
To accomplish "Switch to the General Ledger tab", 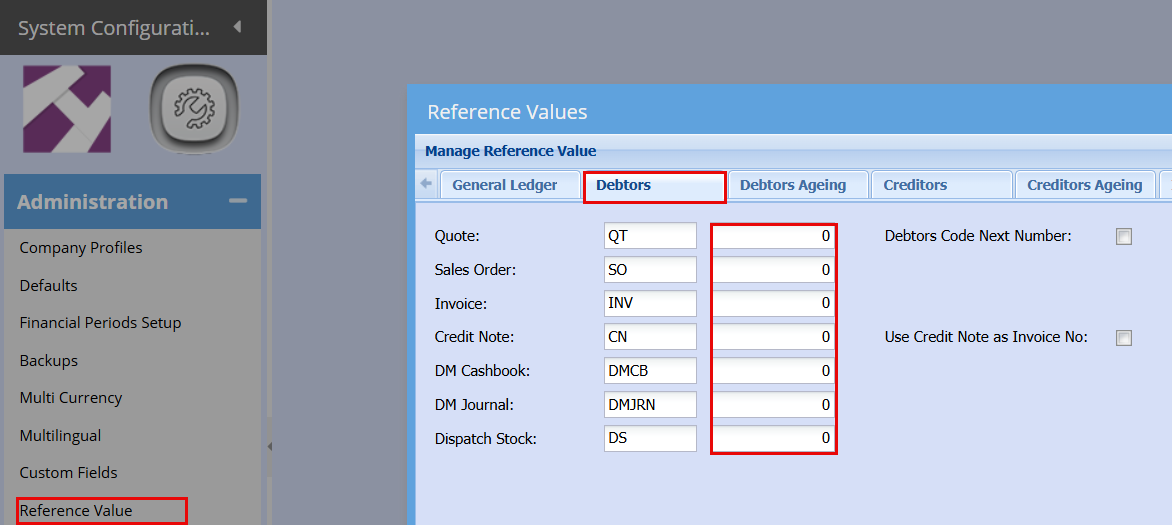I will (x=504, y=185).
